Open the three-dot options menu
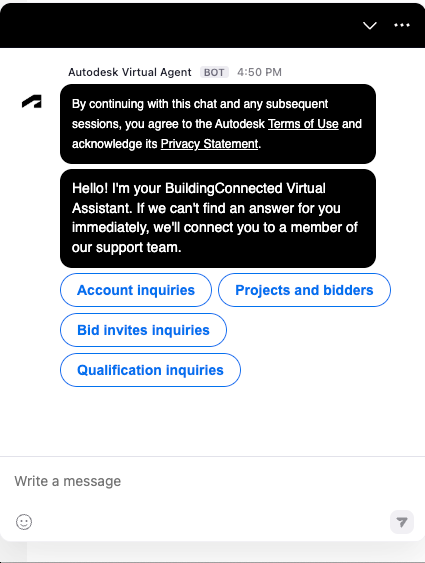Image resolution: width=425 pixels, height=563 pixels. pos(402,25)
